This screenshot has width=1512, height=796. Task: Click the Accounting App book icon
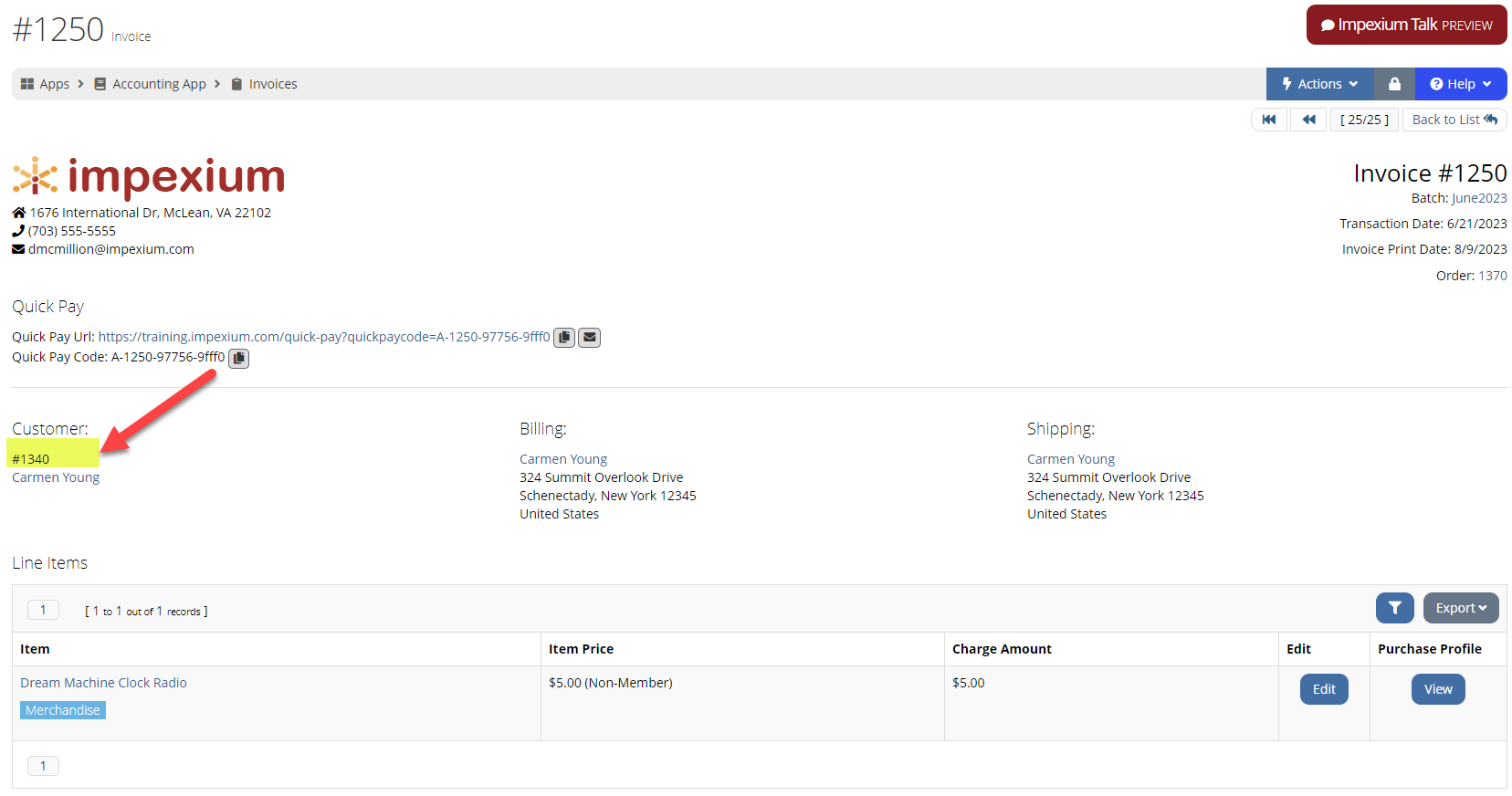(x=100, y=84)
